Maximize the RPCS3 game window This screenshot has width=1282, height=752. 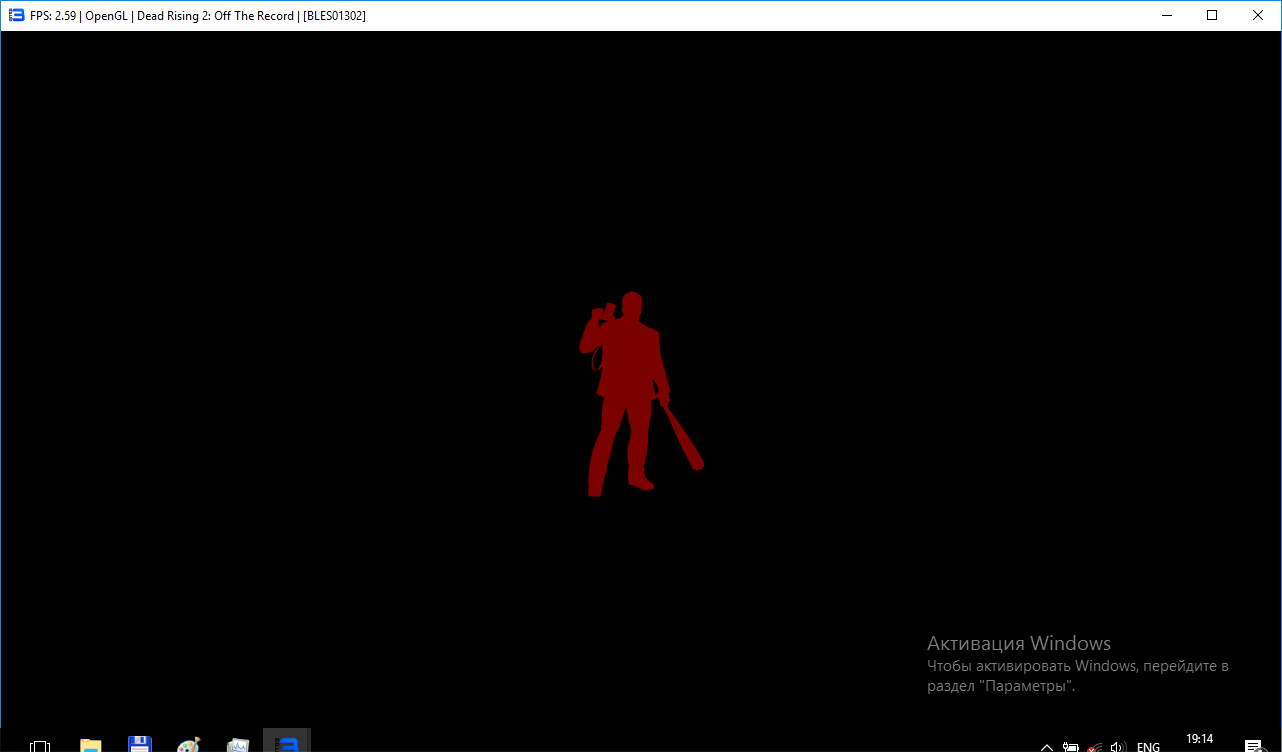[x=1212, y=15]
